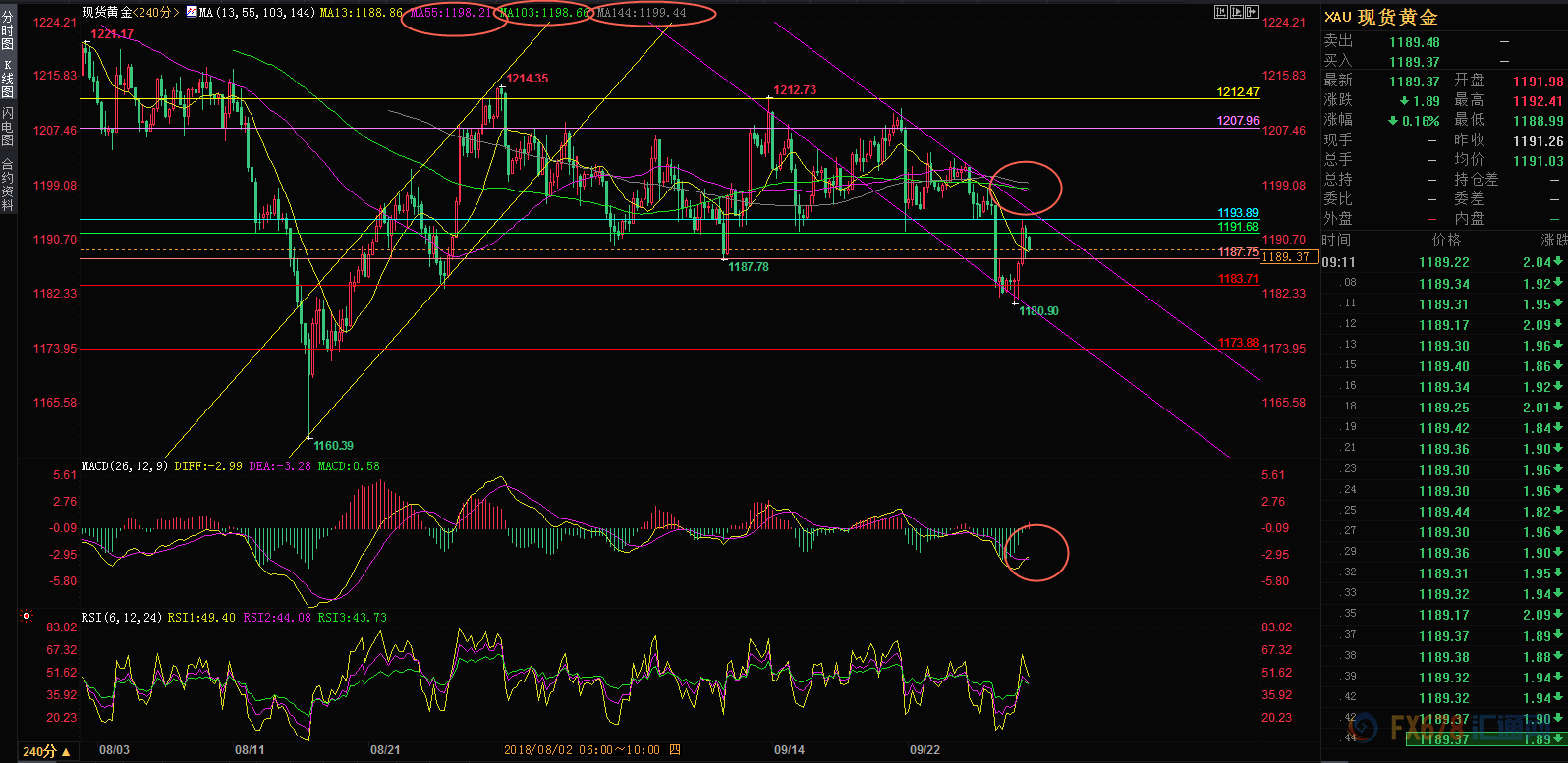This screenshot has height=763, width=1568.
Task: Click the 1160.39 low price marker
Action: (x=334, y=446)
